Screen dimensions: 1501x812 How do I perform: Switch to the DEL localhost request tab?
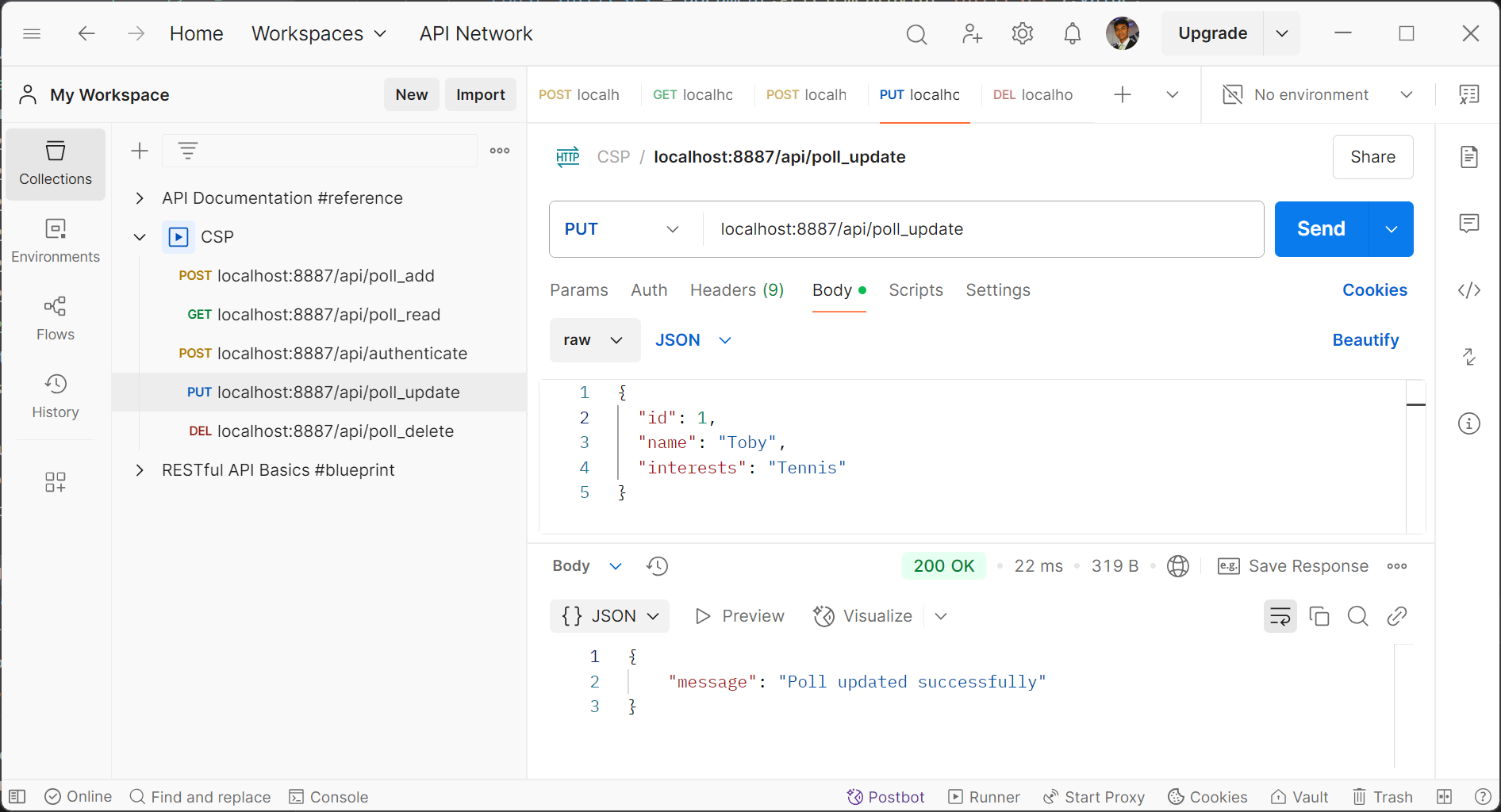point(1032,95)
